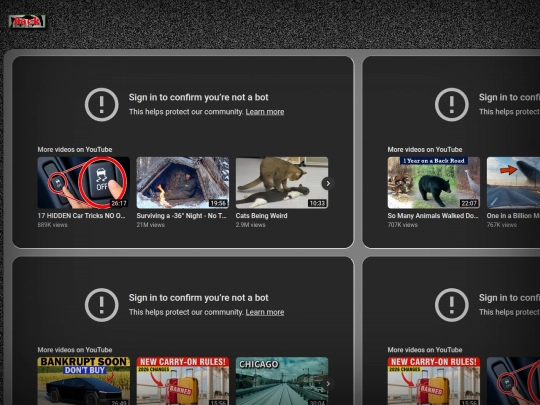Click the exclamation warning icon above the black bear thumbnail
The height and width of the screenshot is (405, 540).
451,104
